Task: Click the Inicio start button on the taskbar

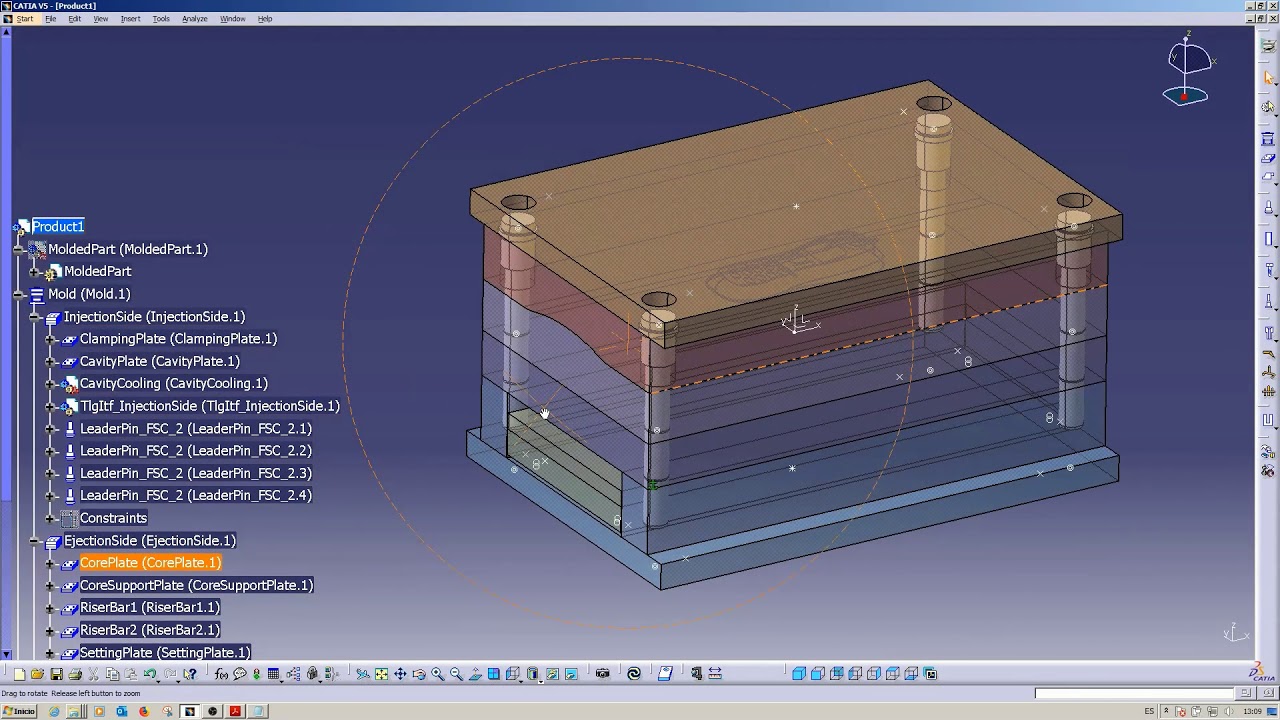Action: [x=18, y=712]
